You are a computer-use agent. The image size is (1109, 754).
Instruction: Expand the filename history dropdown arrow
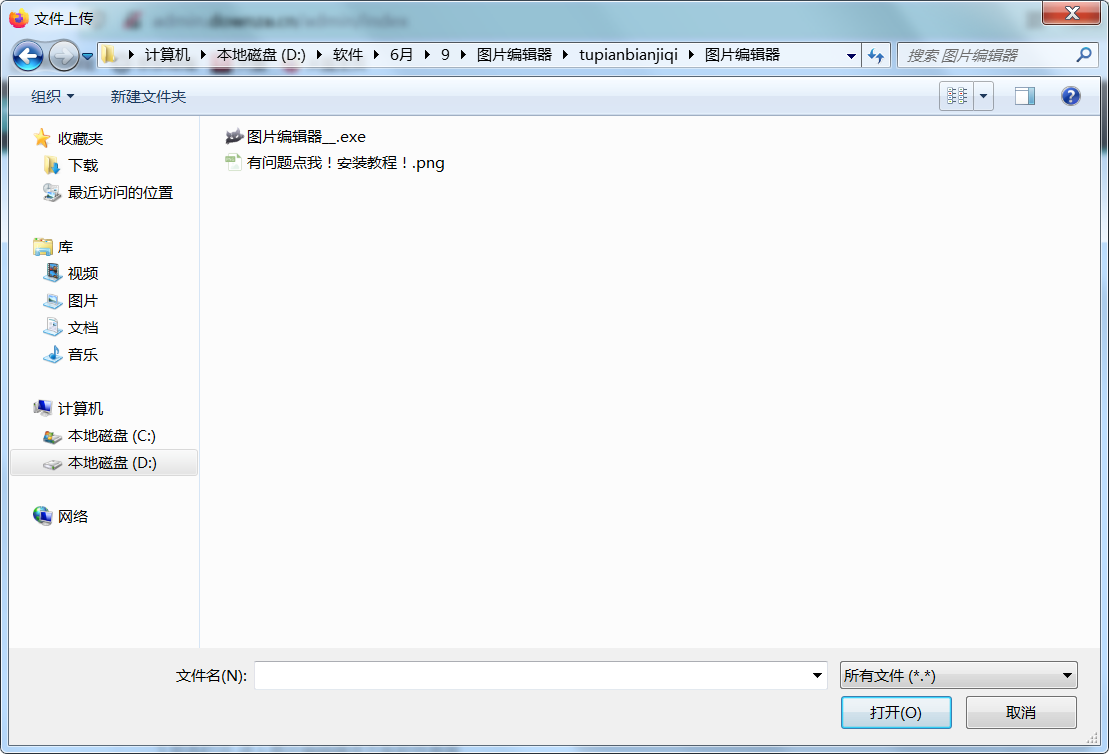point(819,676)
